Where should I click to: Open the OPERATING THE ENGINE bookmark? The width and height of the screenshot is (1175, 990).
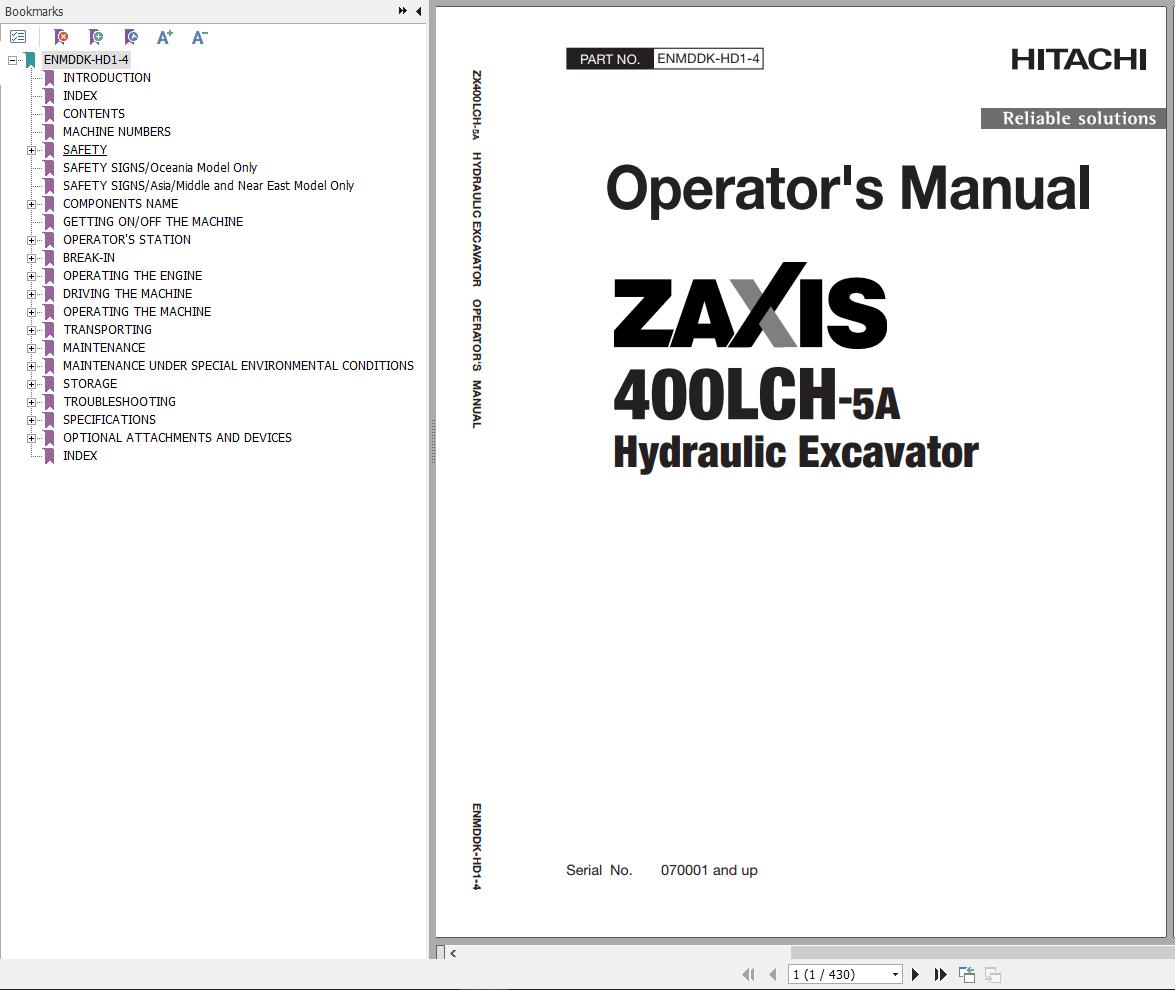(x=133, y=275)
